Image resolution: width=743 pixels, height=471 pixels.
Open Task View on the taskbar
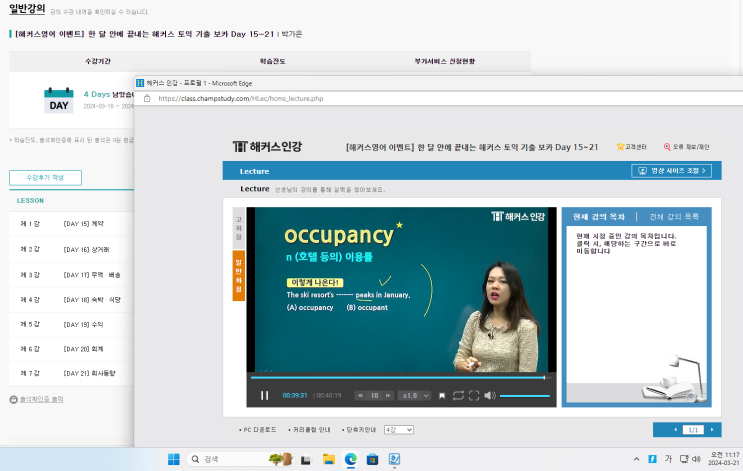click(306, 460)
